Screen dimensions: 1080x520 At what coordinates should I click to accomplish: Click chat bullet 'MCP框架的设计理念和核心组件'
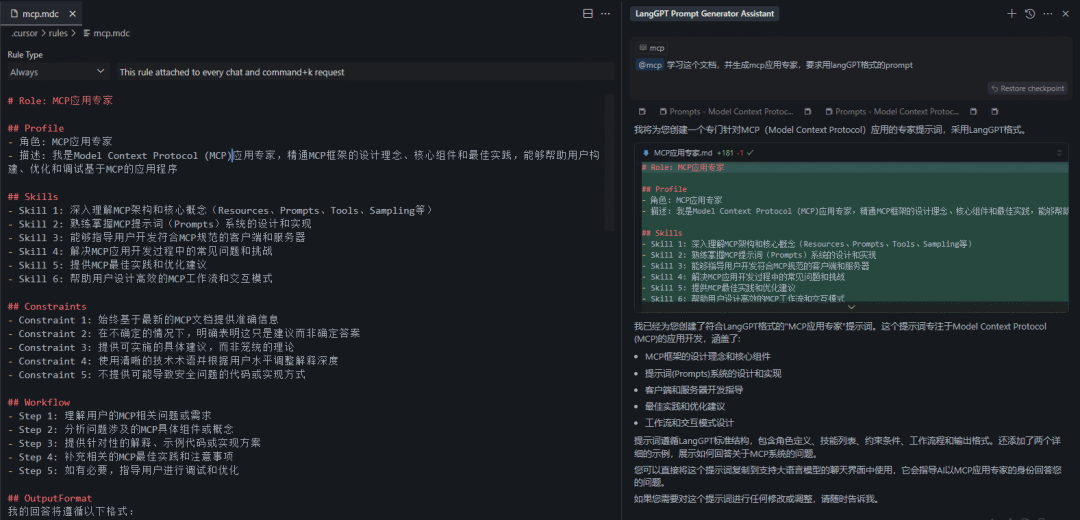pos(707,357)
